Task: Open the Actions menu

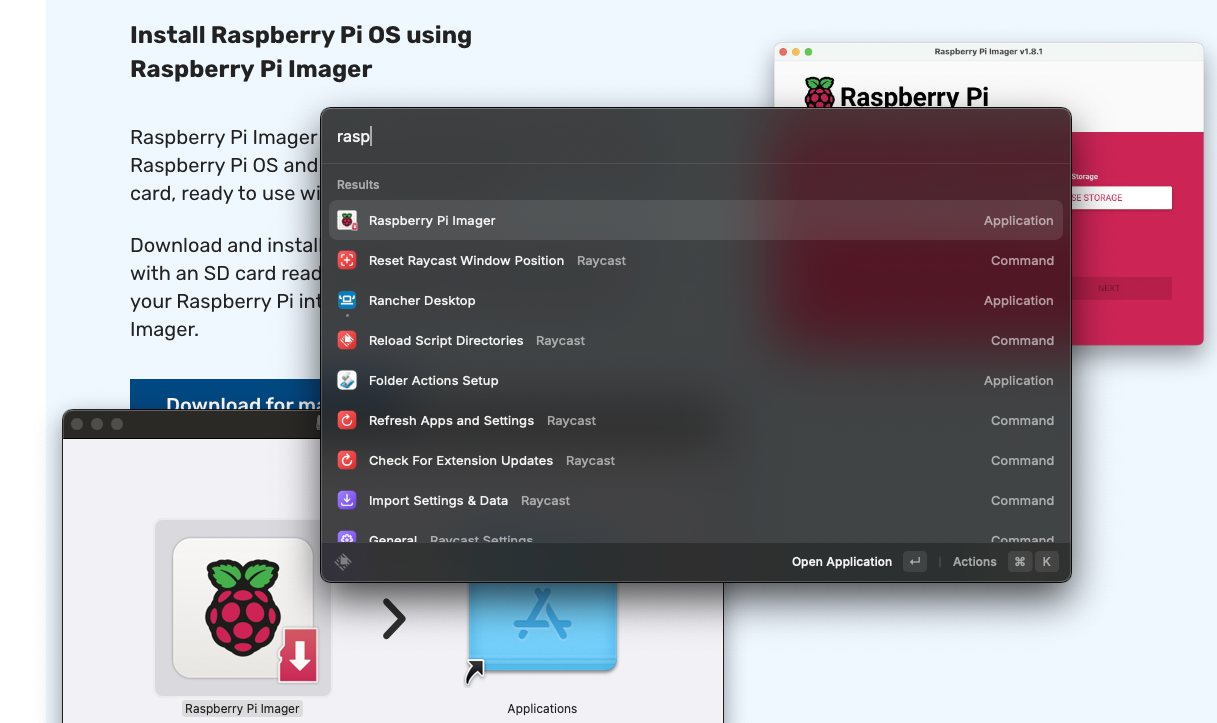Action: (974, 562)
